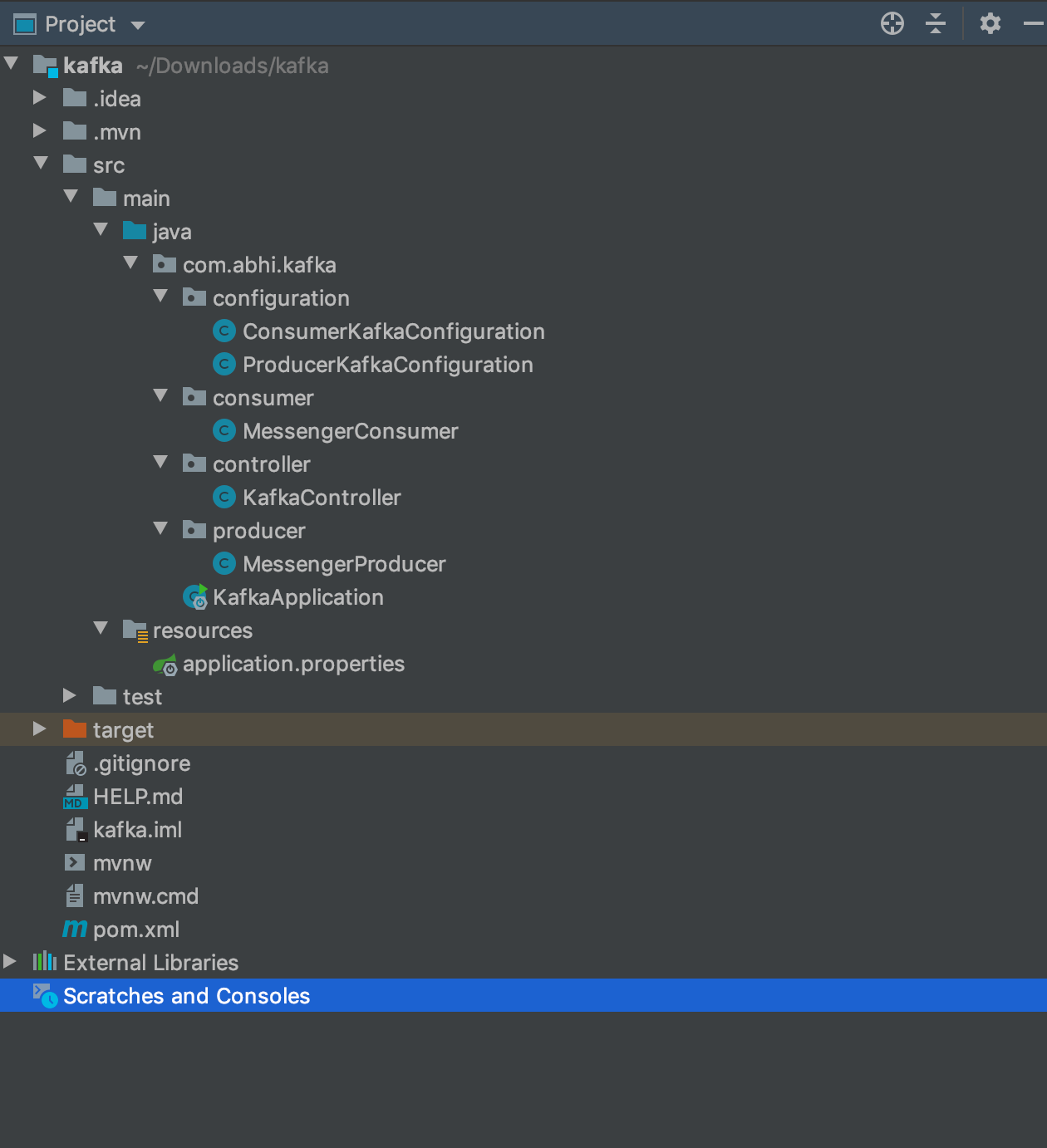Click the shell script icon for mvnw
This screenshot has height=1148, width=1047.
click(x=74, y=862)
